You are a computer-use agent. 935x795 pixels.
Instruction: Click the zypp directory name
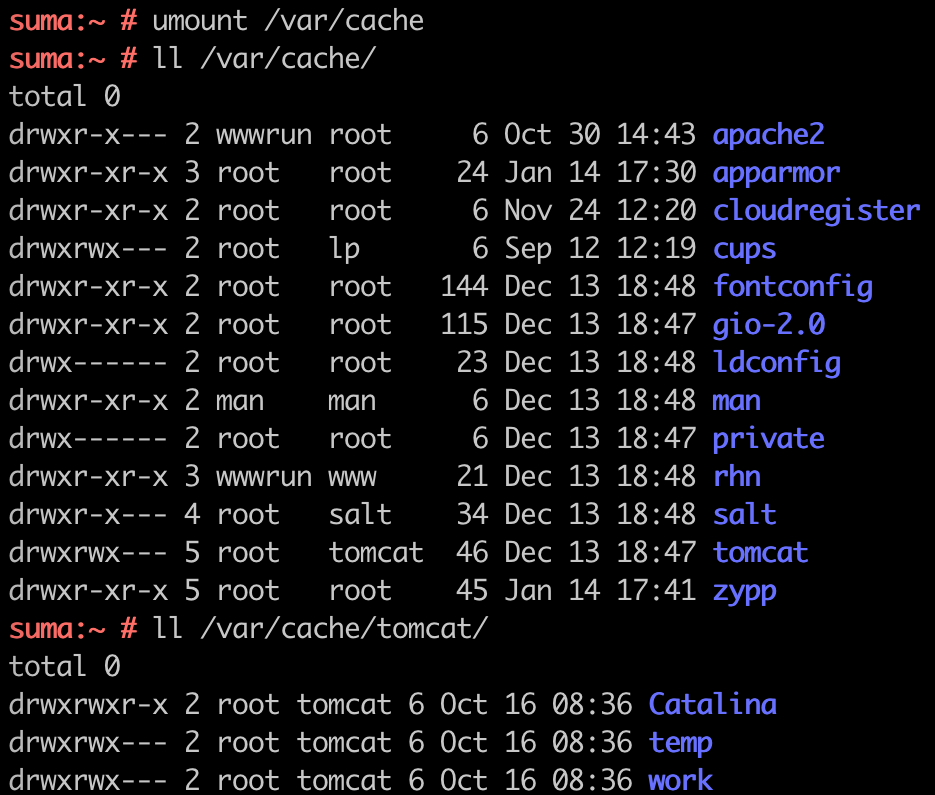click(x=744, y=590)
